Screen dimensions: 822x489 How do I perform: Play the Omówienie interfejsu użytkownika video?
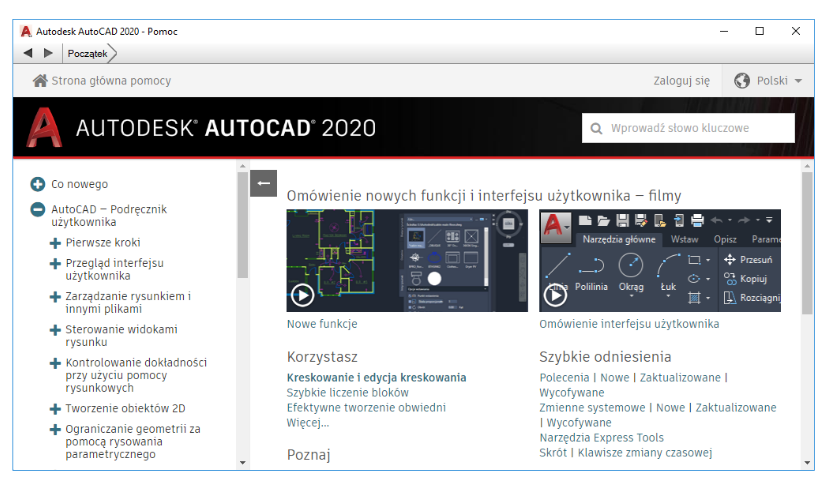pos(555,295)
